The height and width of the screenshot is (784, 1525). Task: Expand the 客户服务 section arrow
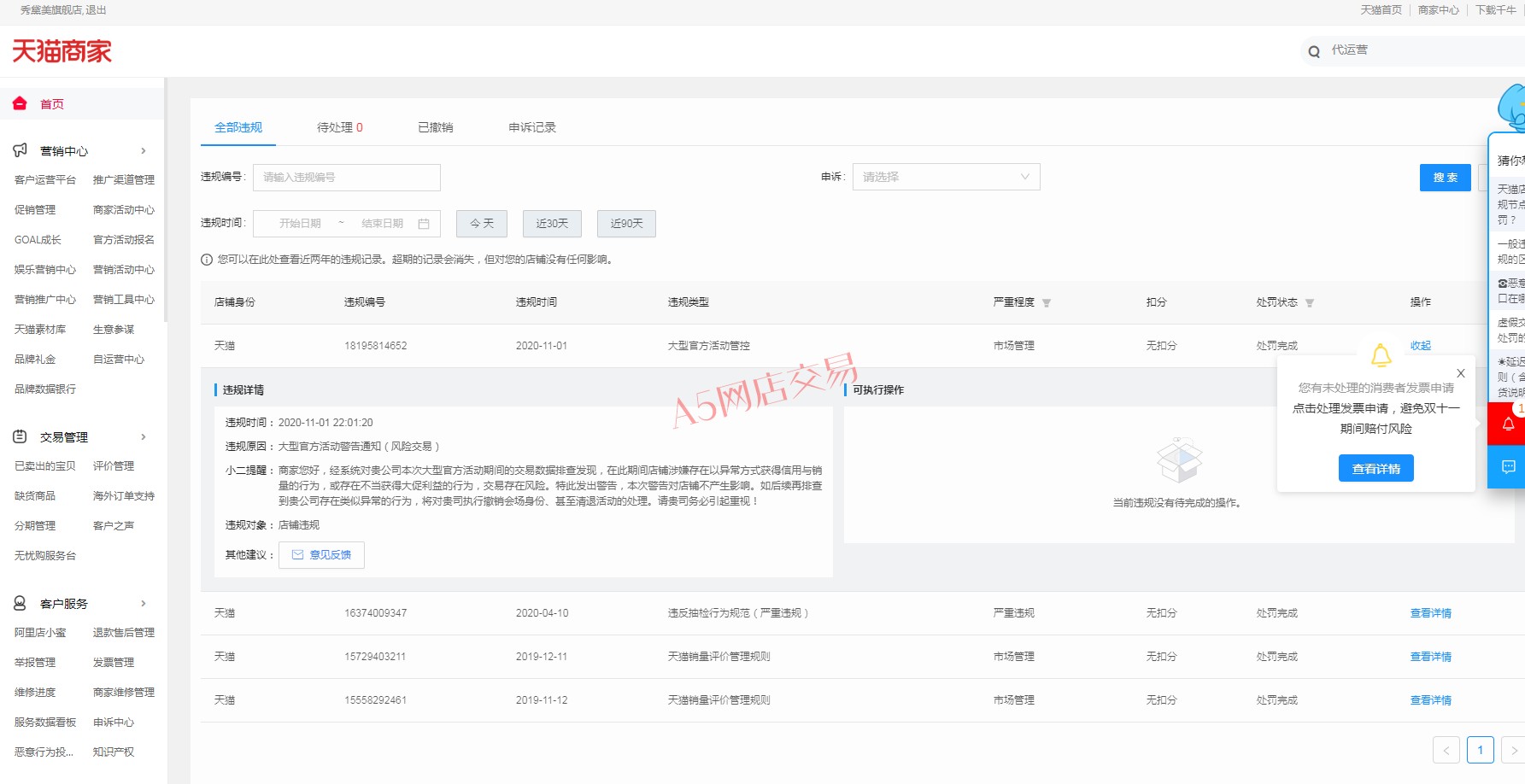tap(143, 604)
